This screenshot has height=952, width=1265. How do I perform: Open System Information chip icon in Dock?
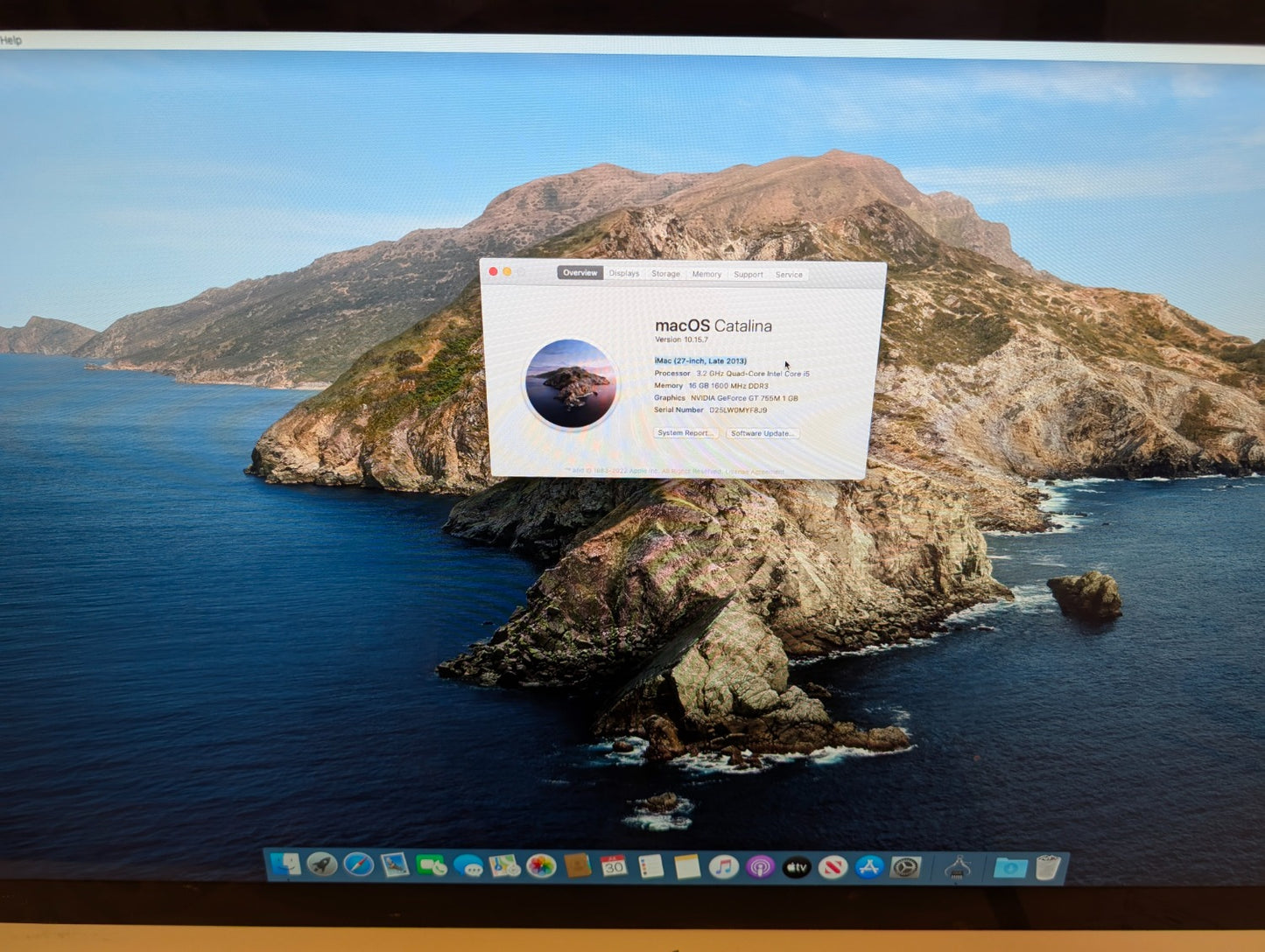[x=959, y=868]
